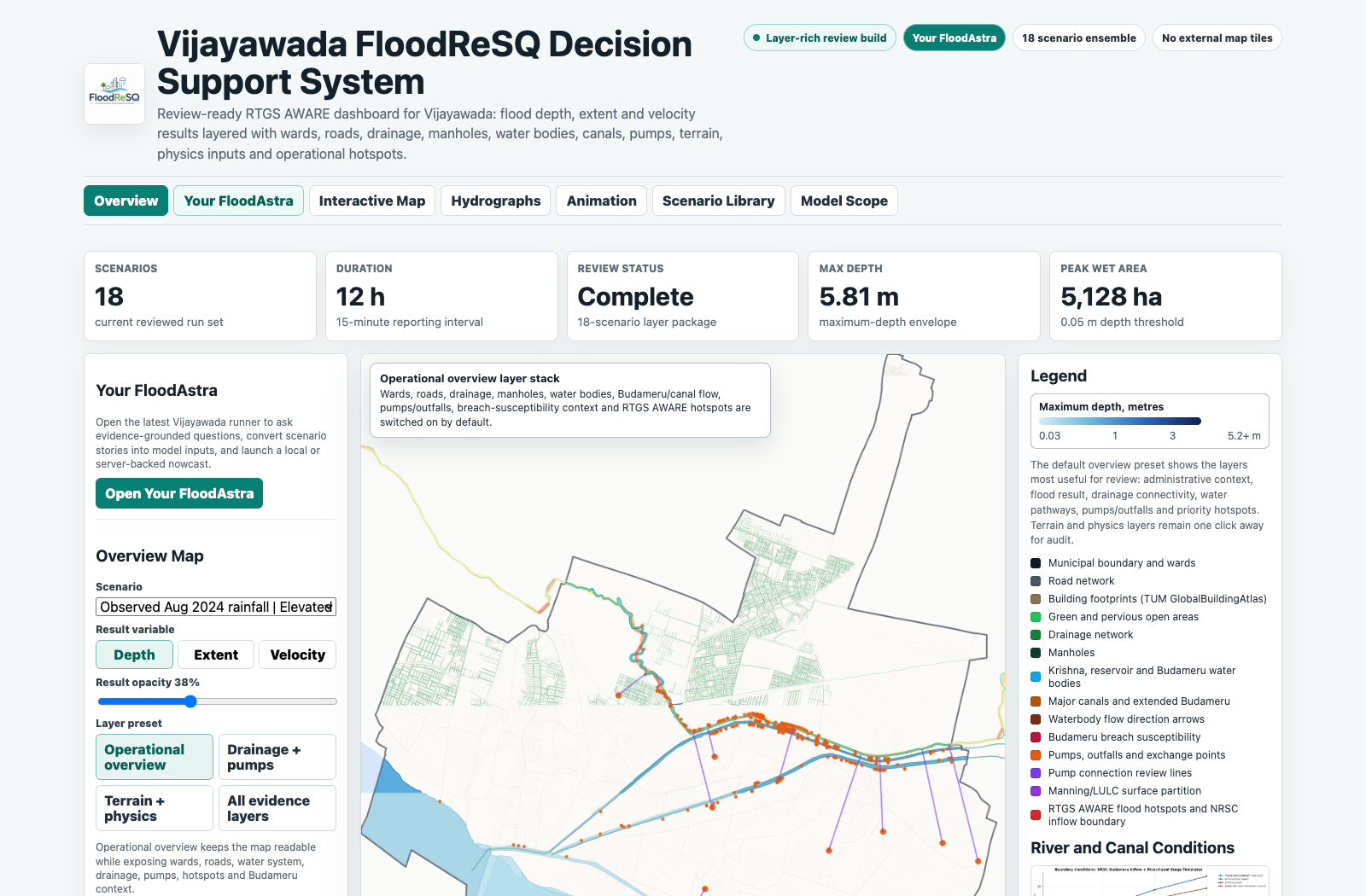Click the Drainage network legend swatch
Viewport: 1366px width, 896px height.
coord(1036,635)
